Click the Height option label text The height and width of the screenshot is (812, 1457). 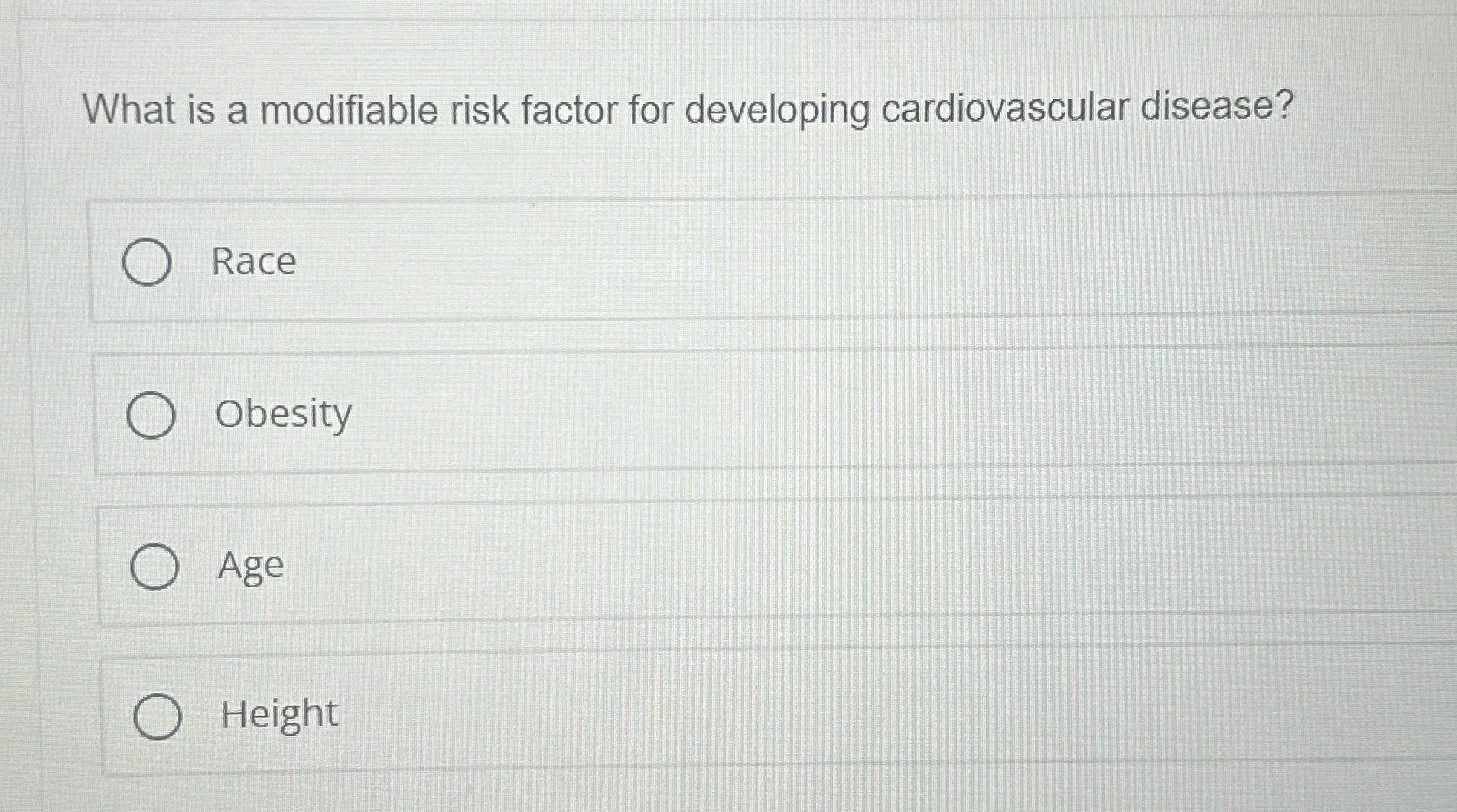pos(278,713)
